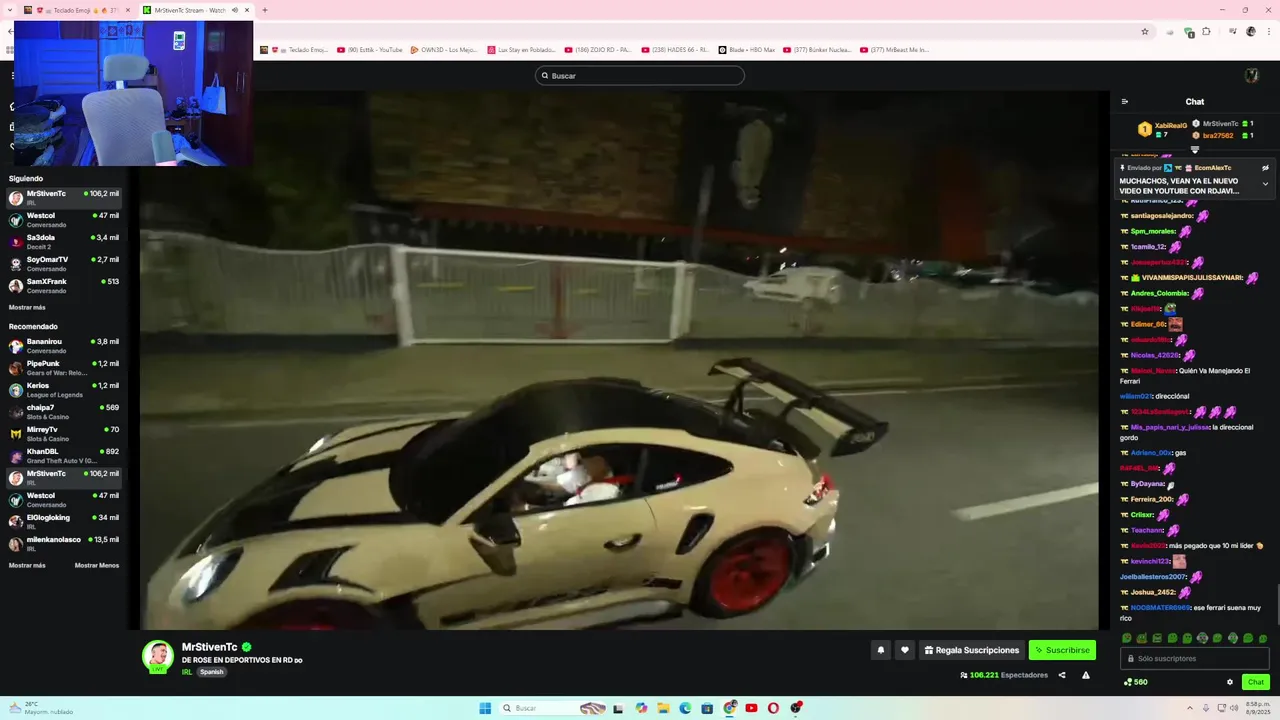
Task: Open ElGlogloking recommended channel
Action: pyautogui.click(x=64, y=522)
